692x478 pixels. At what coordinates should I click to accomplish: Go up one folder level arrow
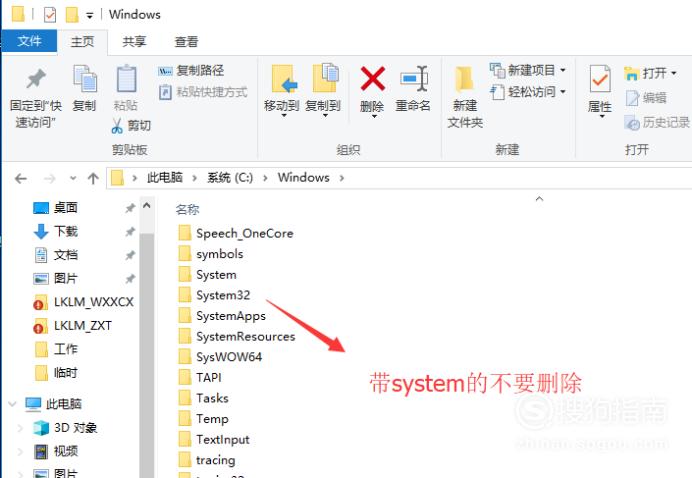pos(93,178)
